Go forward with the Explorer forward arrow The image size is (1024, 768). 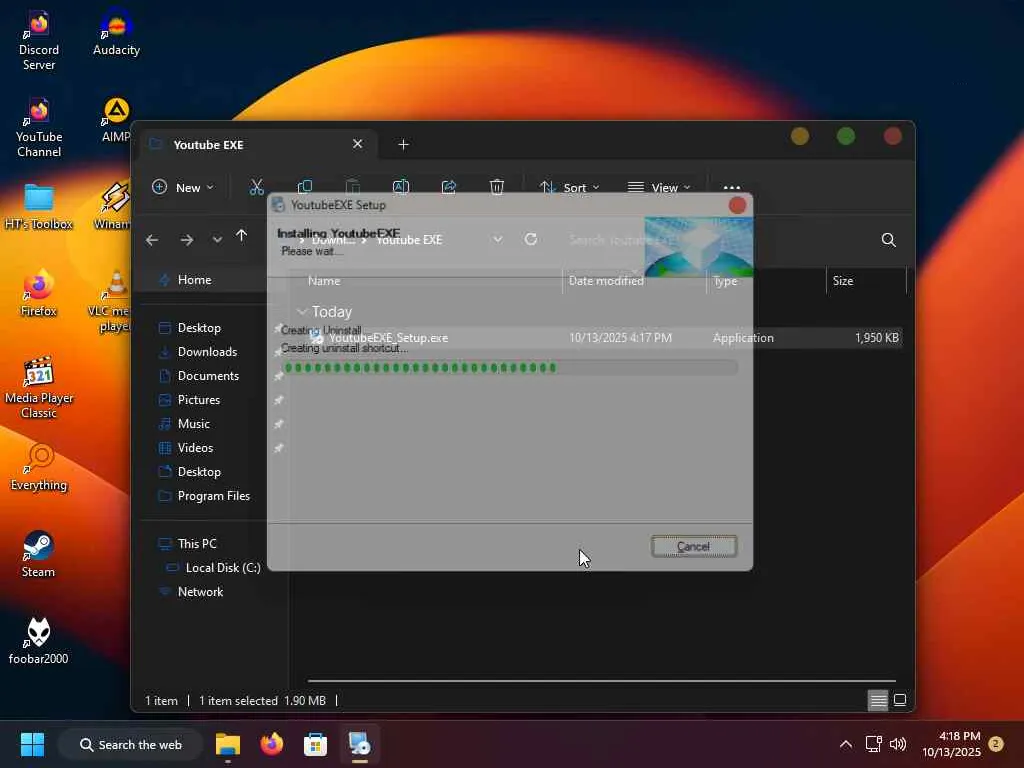click(x=187, y=240)
